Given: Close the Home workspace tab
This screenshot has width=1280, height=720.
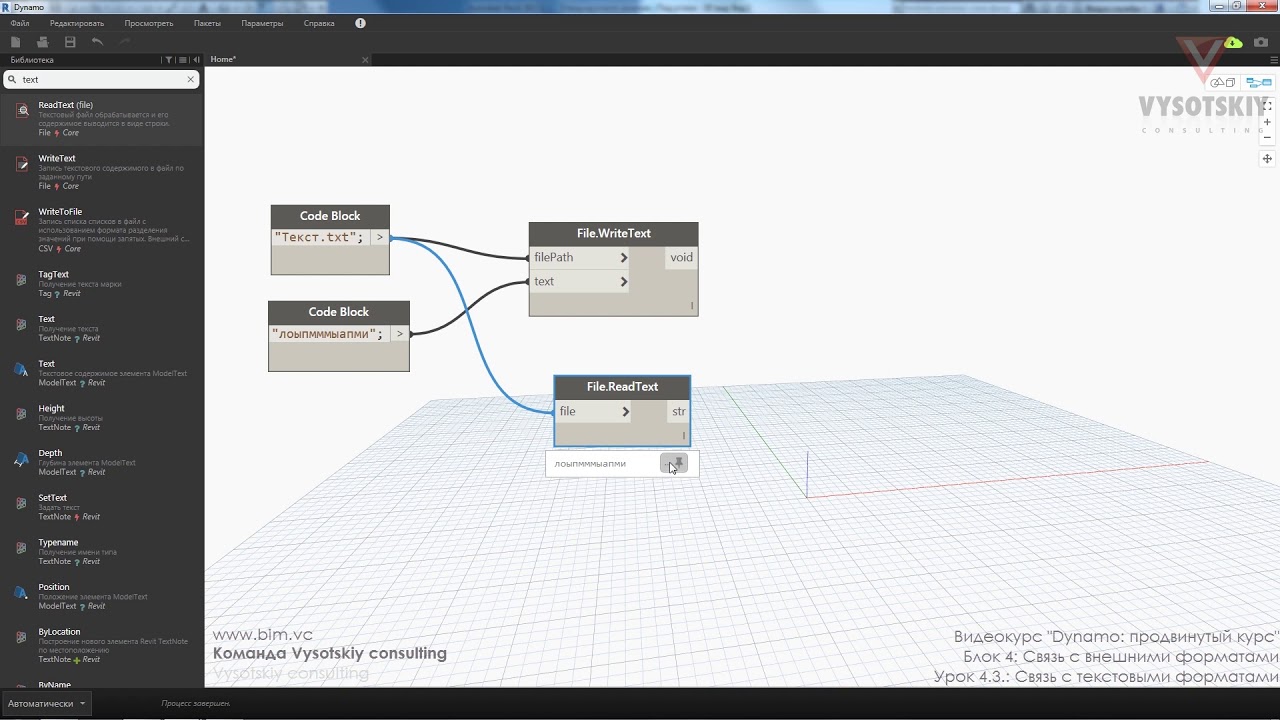Looking at the screenshot, I should (x=365, y=60).
